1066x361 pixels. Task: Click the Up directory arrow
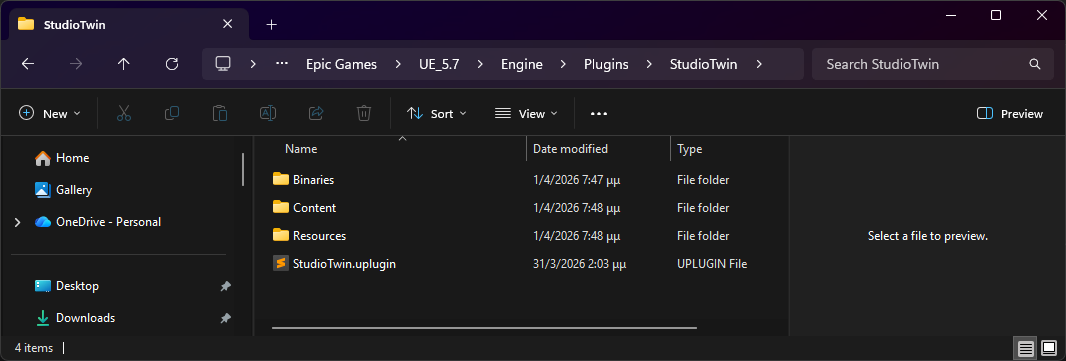click(123, 64)
